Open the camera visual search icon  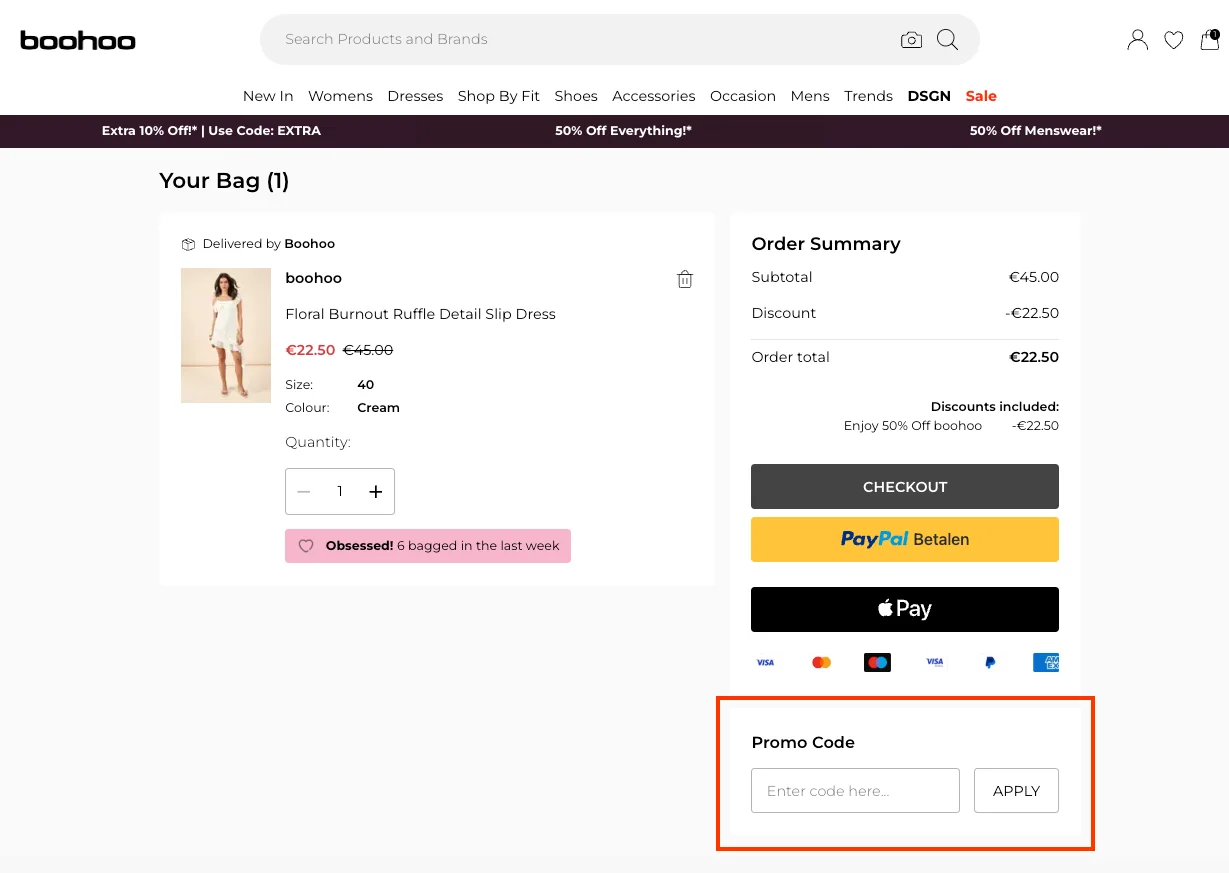[x=911, y=39]
